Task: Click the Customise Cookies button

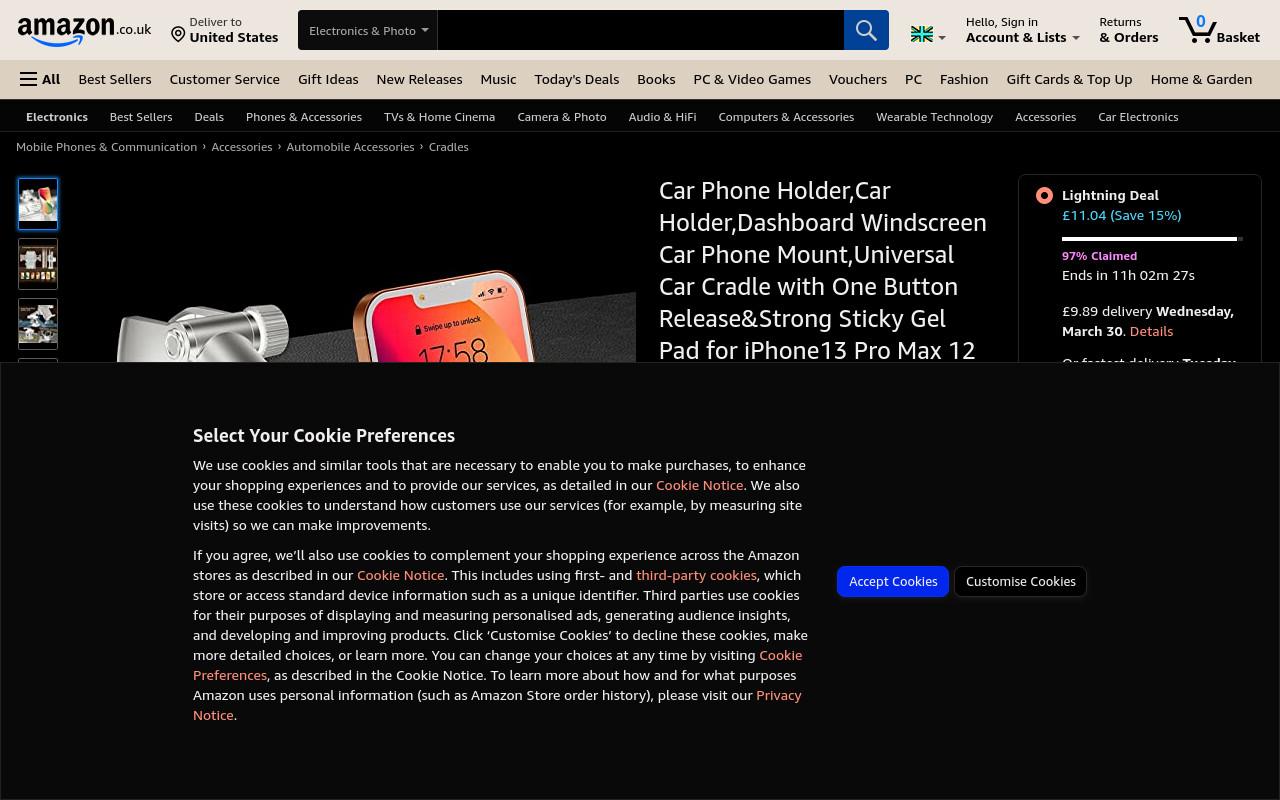Action: click(x=1021, y=581)
